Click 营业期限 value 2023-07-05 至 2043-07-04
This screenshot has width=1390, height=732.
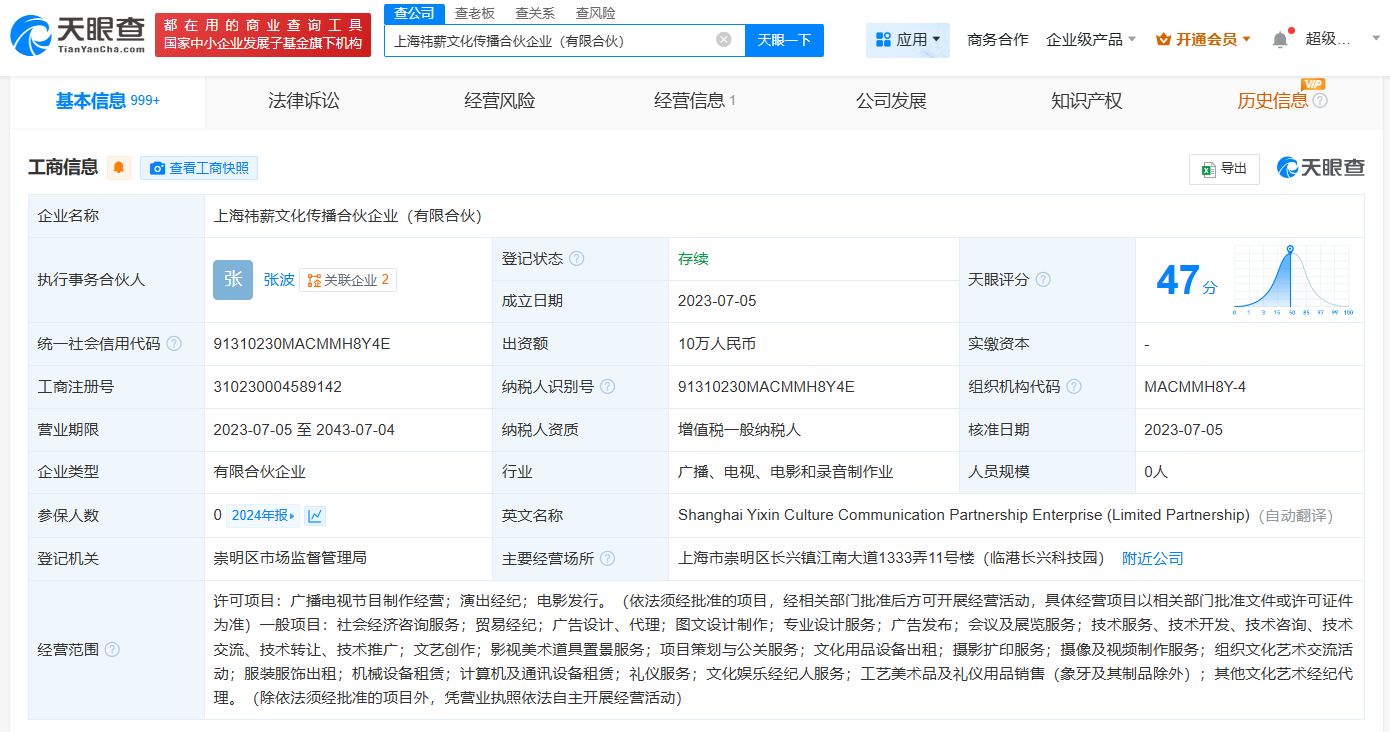[x=304, y=430]
